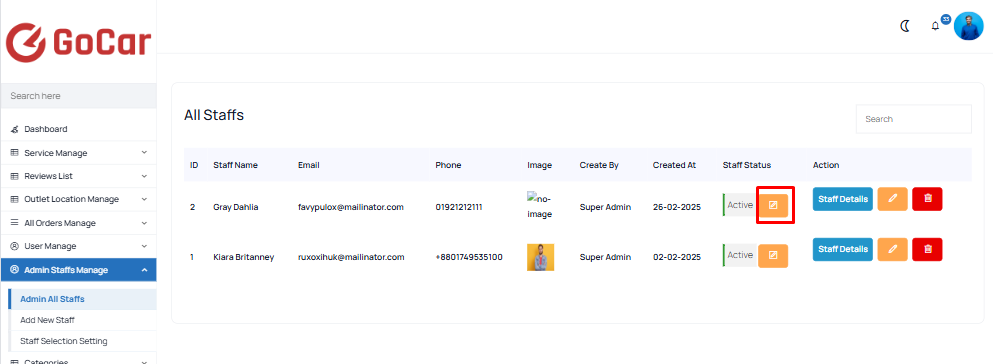
Task: Click Email column header
Action: coord(308,165)
